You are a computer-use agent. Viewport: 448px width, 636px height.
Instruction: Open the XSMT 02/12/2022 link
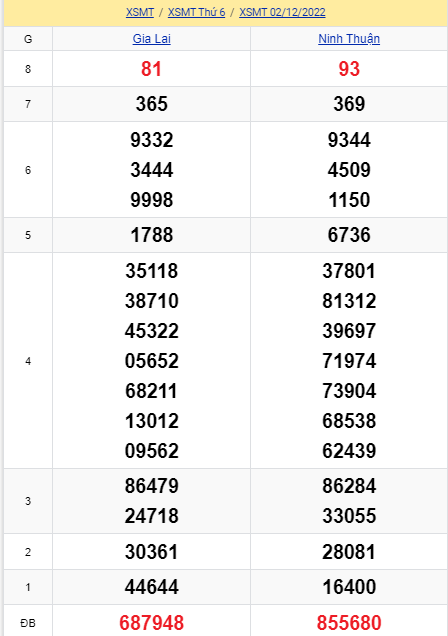282,12
